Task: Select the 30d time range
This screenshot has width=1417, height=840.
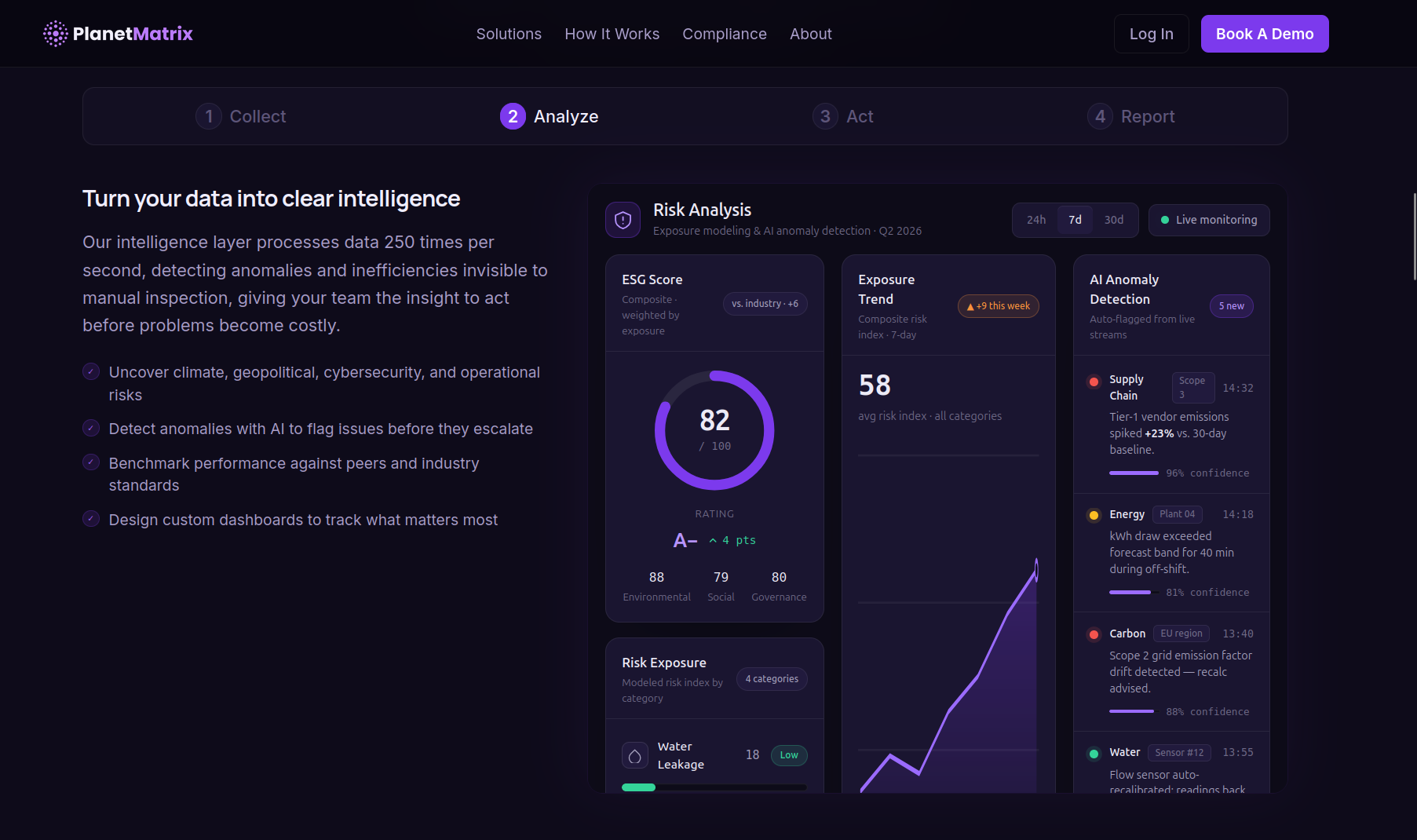Action: click(x=1114, y=220)
